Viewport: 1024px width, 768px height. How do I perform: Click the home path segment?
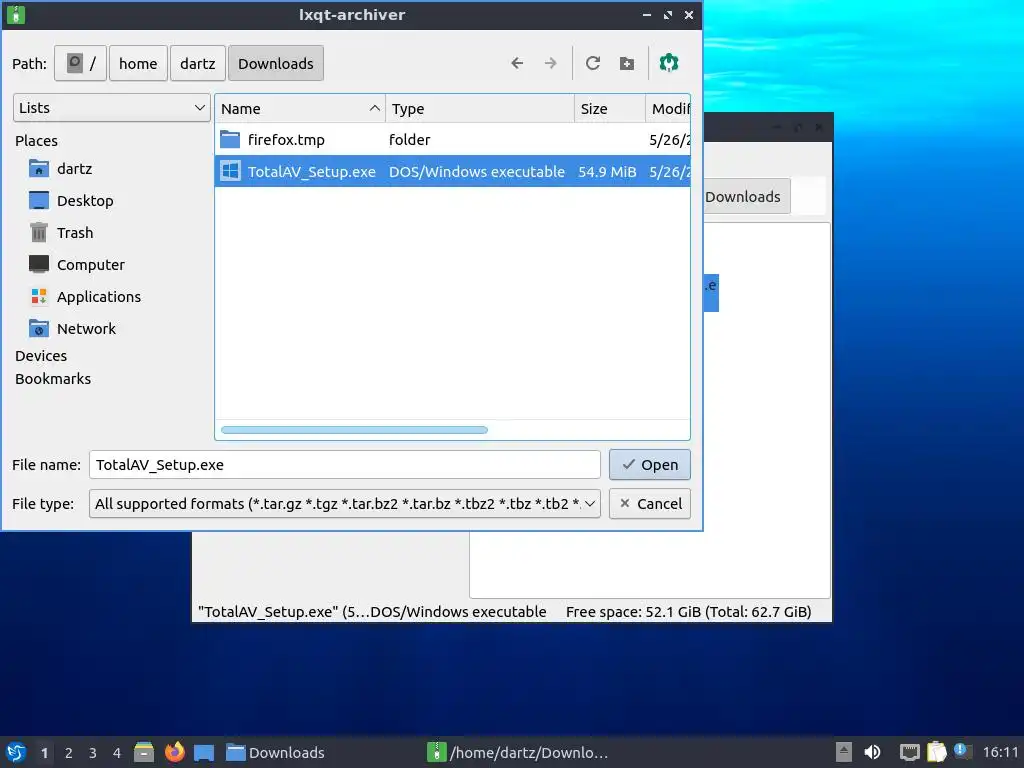click(138, 63)
